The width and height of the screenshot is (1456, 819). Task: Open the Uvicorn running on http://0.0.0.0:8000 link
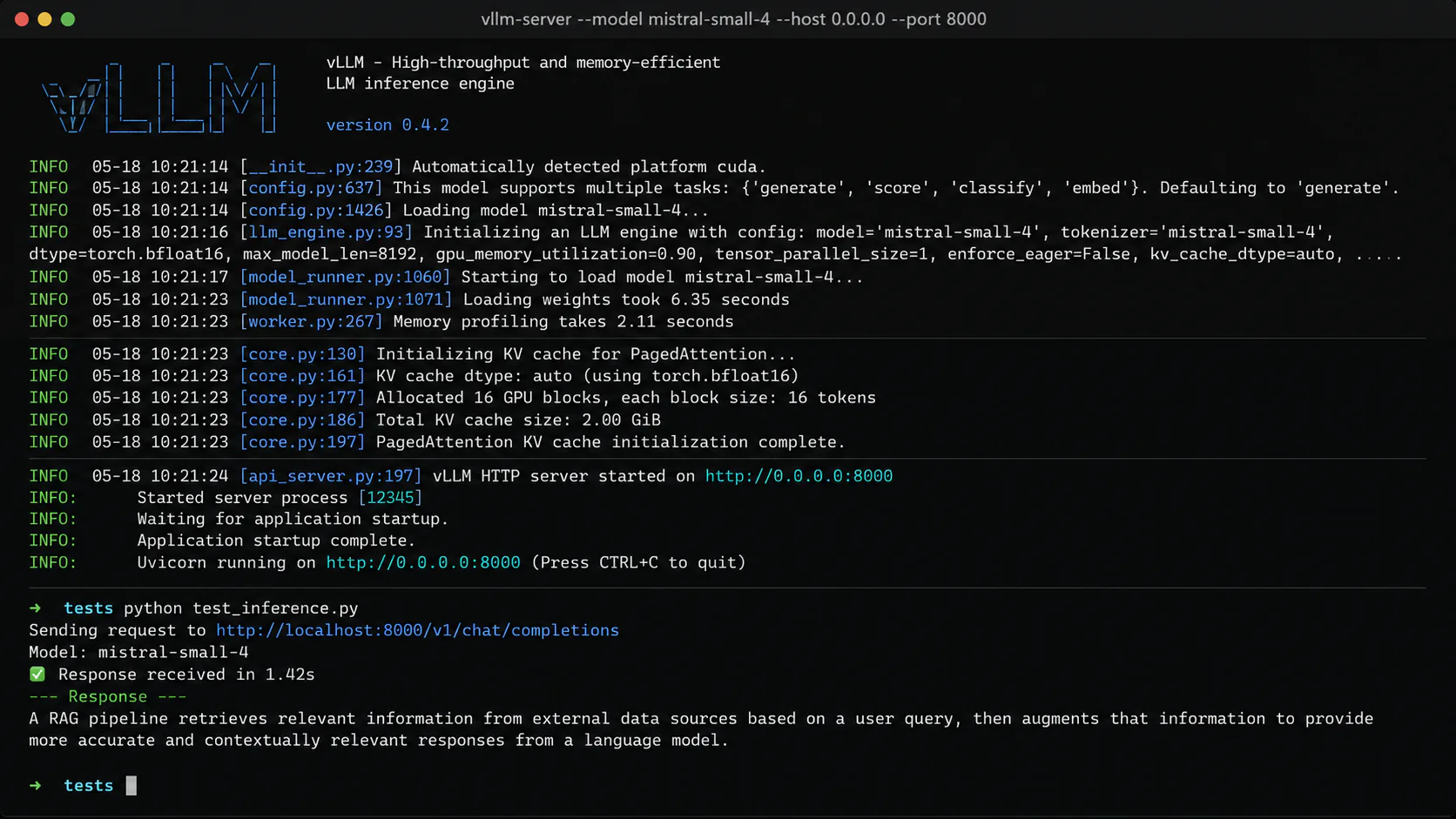[423, 563]
